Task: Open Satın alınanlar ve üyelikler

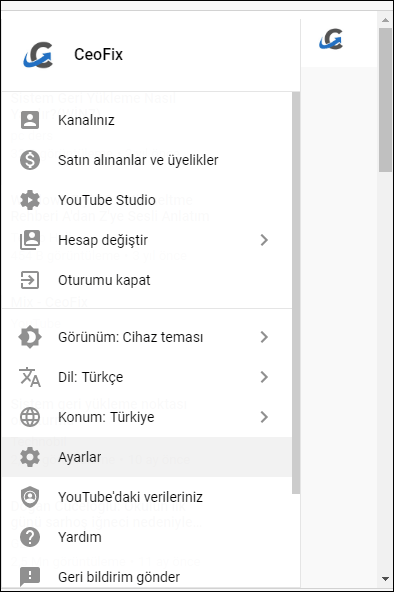Action: (x=147, y=160)
